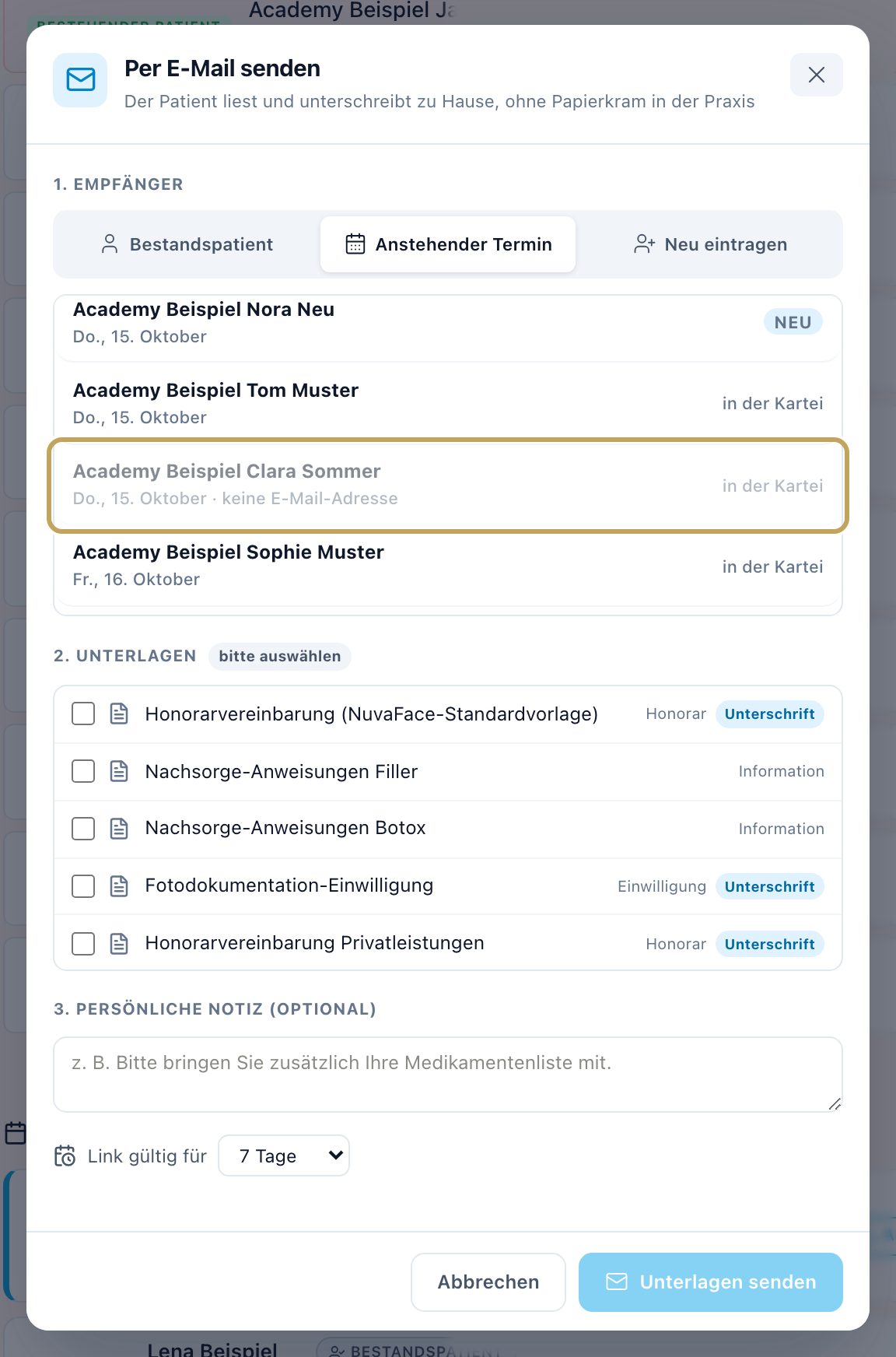Click the add-person icon in Neu eintragen tab
Viewport: 896px width, 1357px height.
pyautogui.click(x=644, y=244)
